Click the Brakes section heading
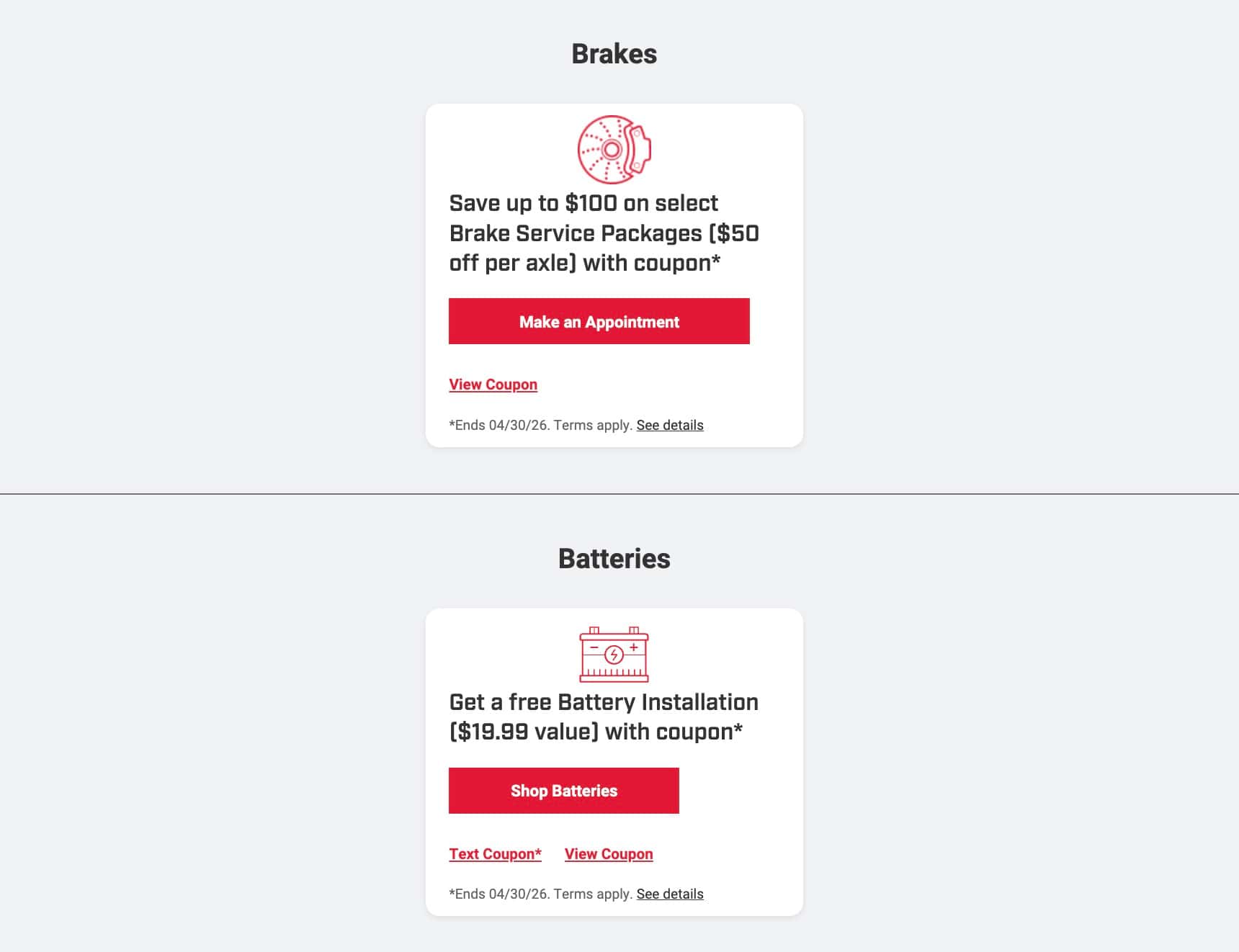The height and width of the screenshot is (952, 1239). pyautogui.click(x=614, y=54)
